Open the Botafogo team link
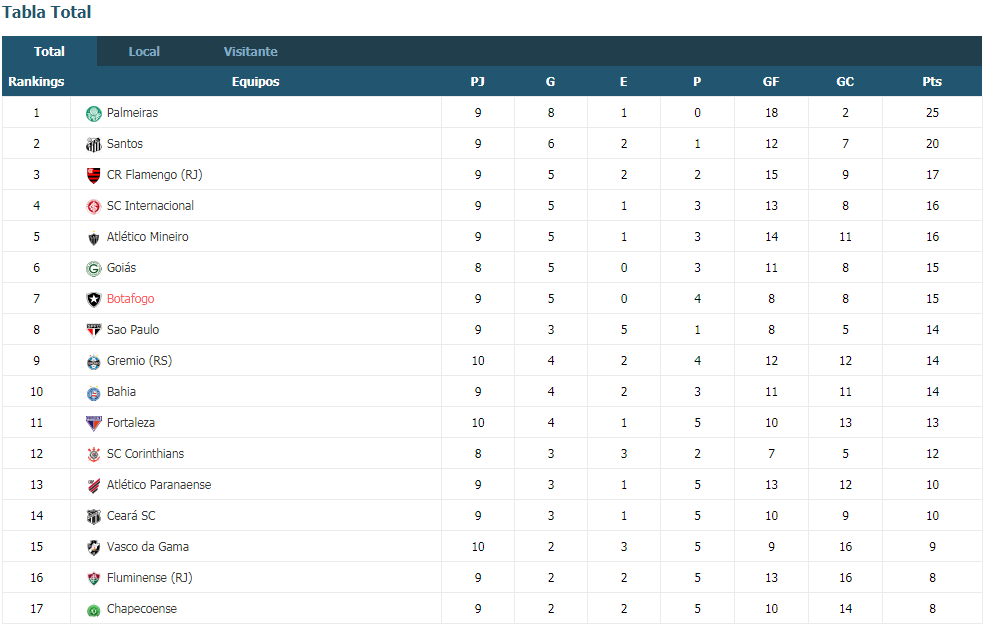 131,298
